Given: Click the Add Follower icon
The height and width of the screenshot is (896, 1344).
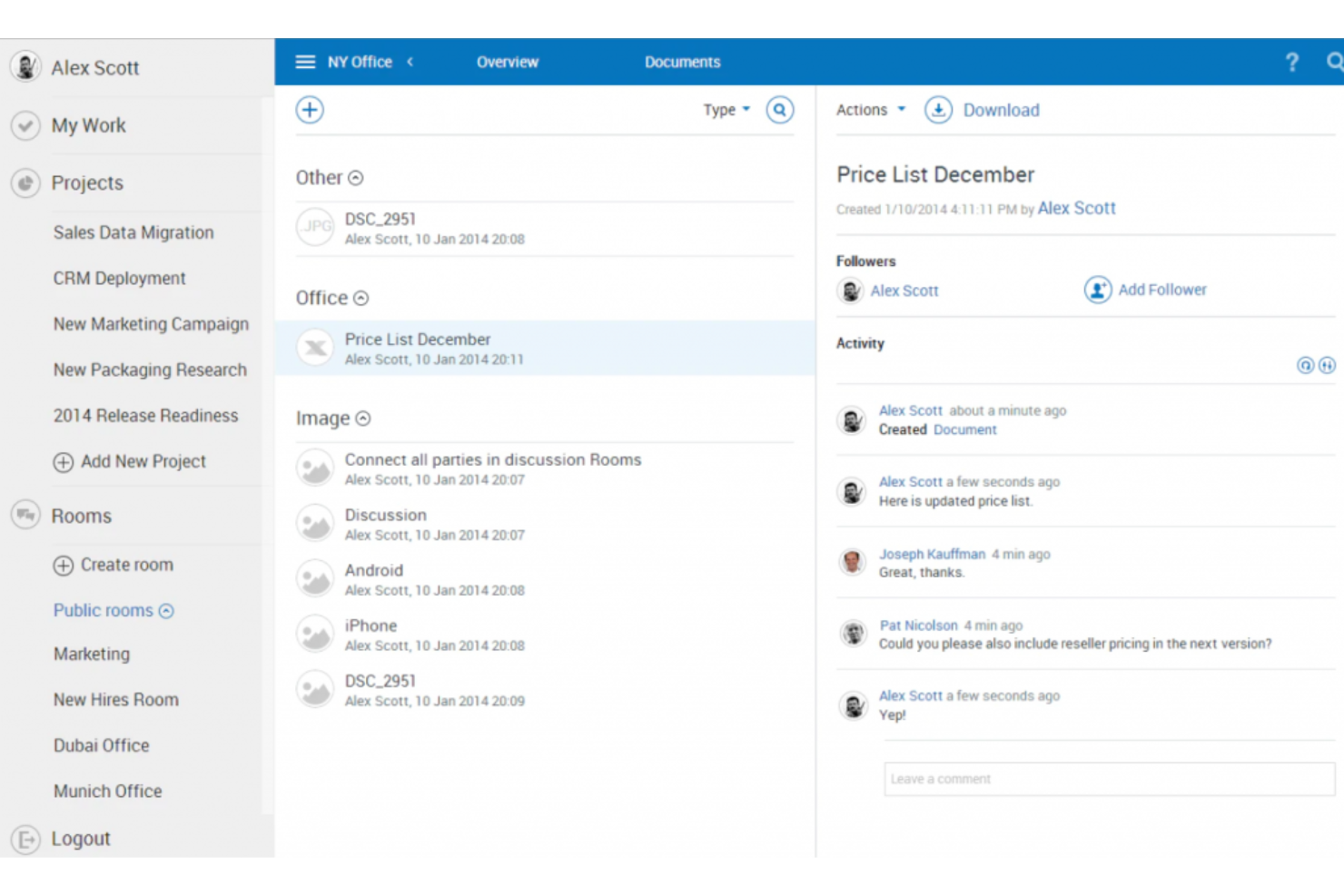Looking at the screenshot, I should coord(1098,290).
